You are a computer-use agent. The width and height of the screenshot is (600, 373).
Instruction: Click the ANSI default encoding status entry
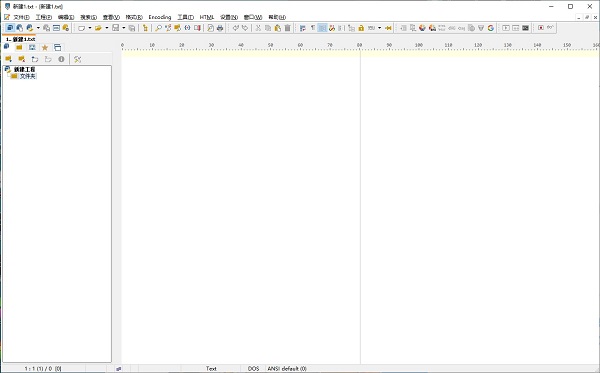point(287,368)
